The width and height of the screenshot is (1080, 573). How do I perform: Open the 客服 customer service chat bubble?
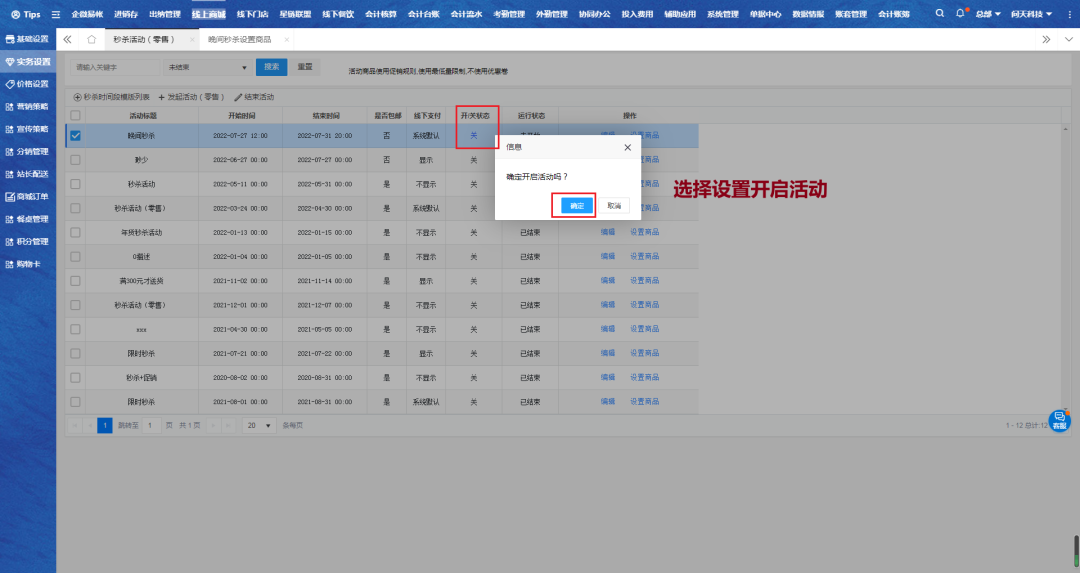(x=1059, y=421)
